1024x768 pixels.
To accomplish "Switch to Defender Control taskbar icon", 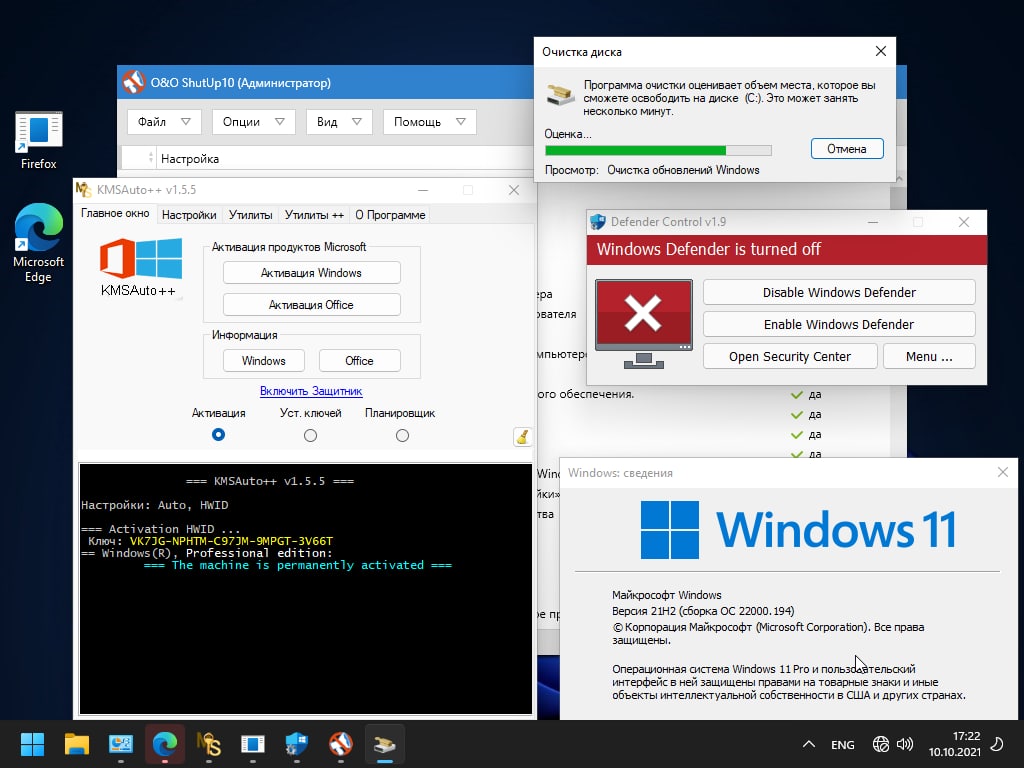I will [x=296, y=744].
